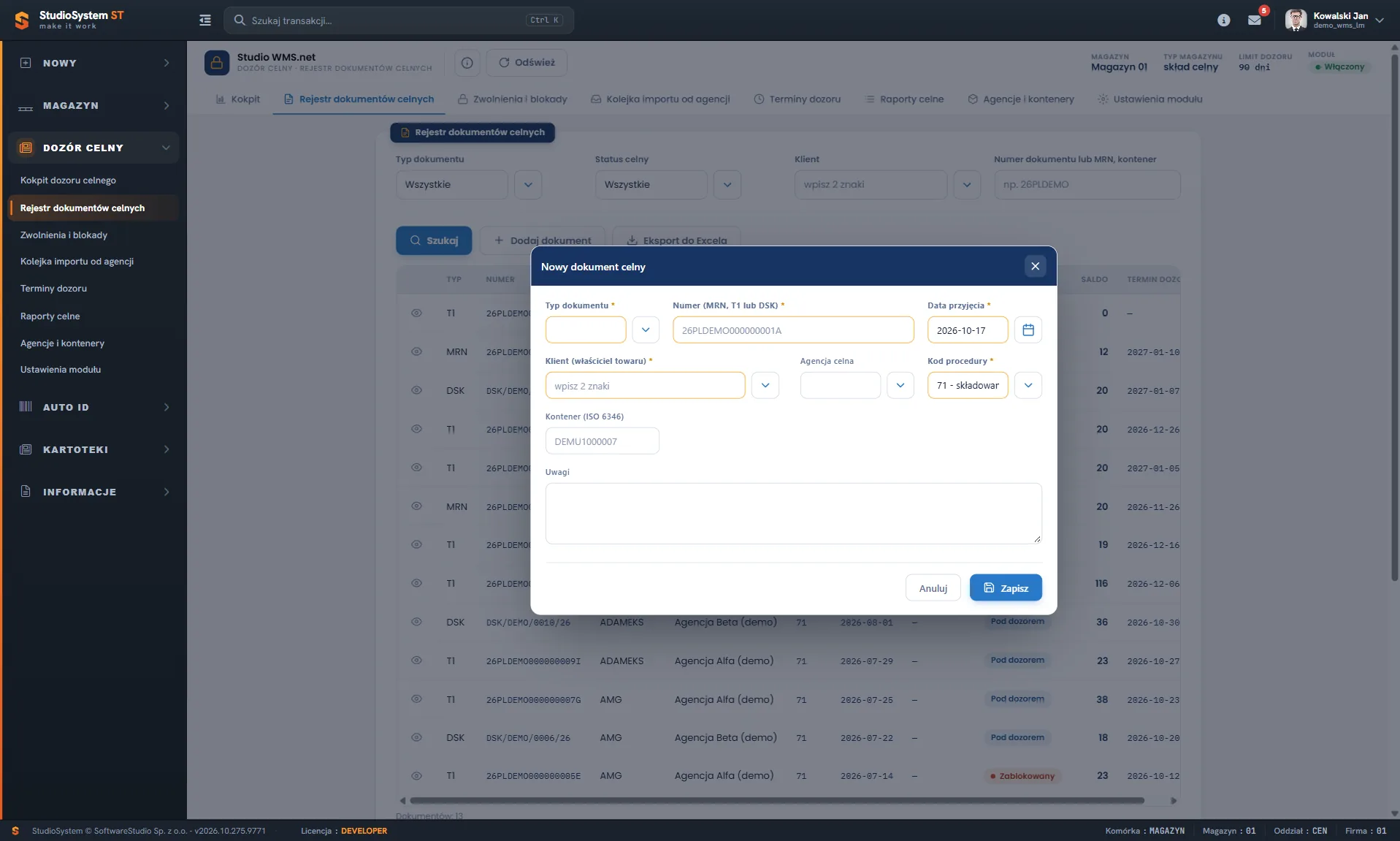1400x841 pixels.
Task: Click the StudioSystem logo icon
Action: 22,20
